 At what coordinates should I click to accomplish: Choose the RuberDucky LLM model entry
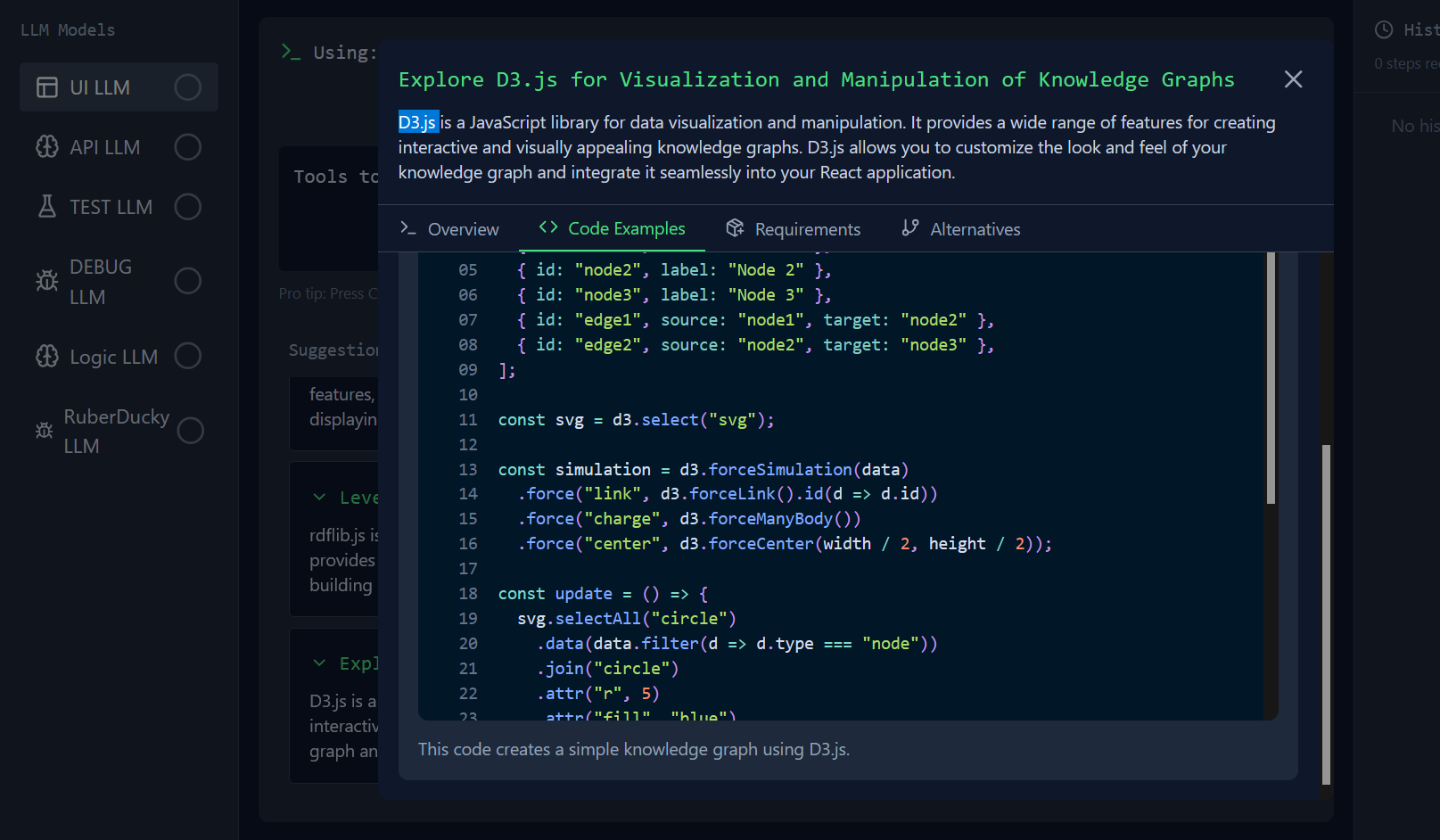pos(119,431)
